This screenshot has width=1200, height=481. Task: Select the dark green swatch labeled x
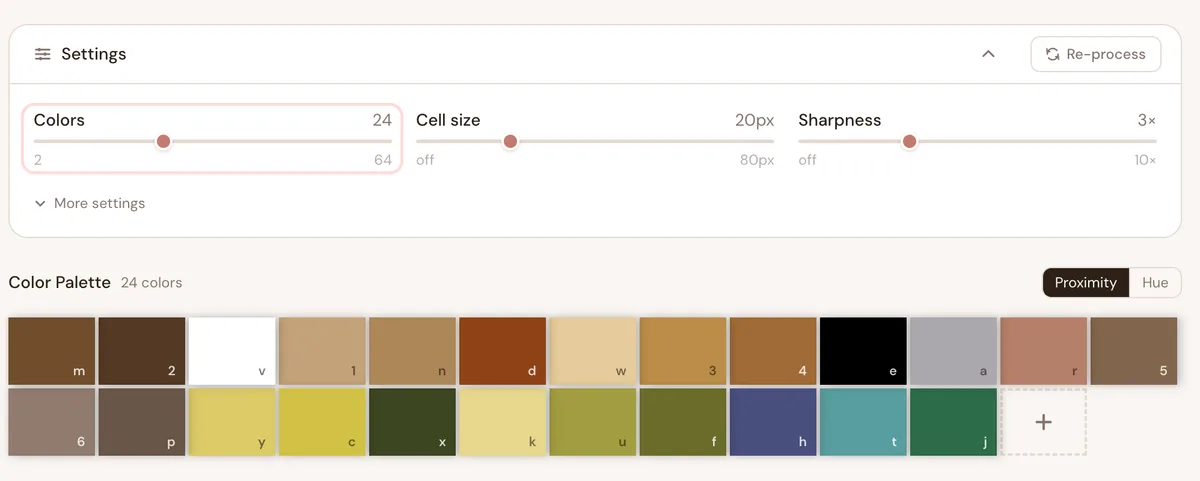point(412,422)
